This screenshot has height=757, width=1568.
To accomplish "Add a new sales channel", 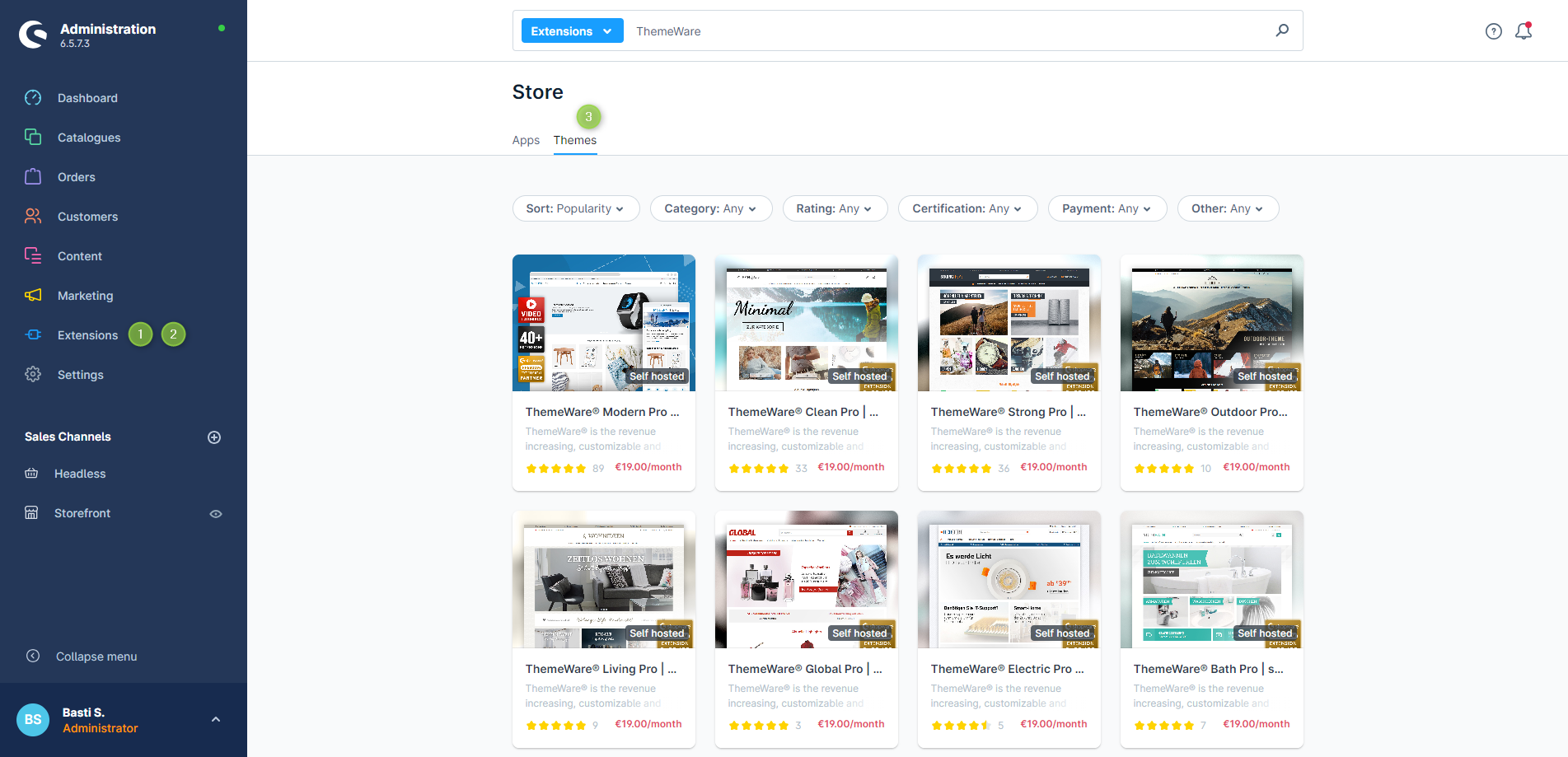I will (214, 437).
